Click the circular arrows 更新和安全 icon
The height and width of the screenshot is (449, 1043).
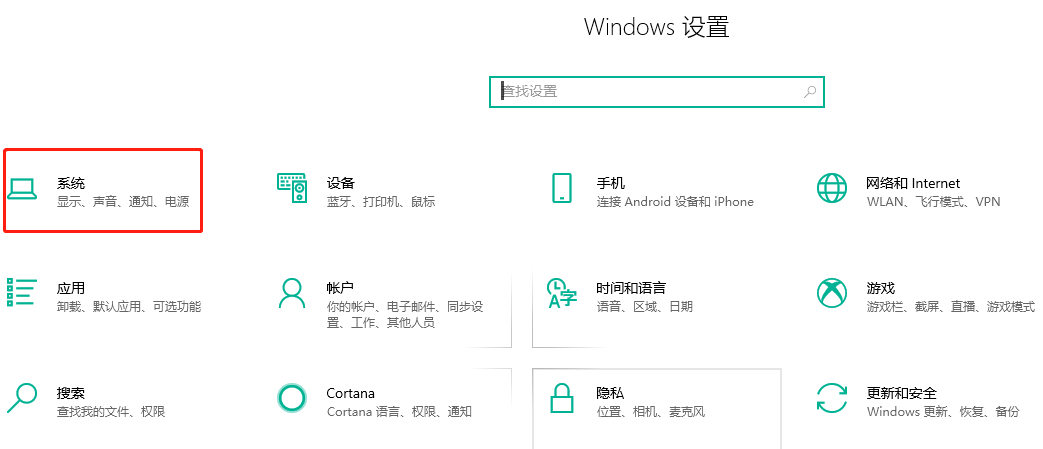(832, 398)
